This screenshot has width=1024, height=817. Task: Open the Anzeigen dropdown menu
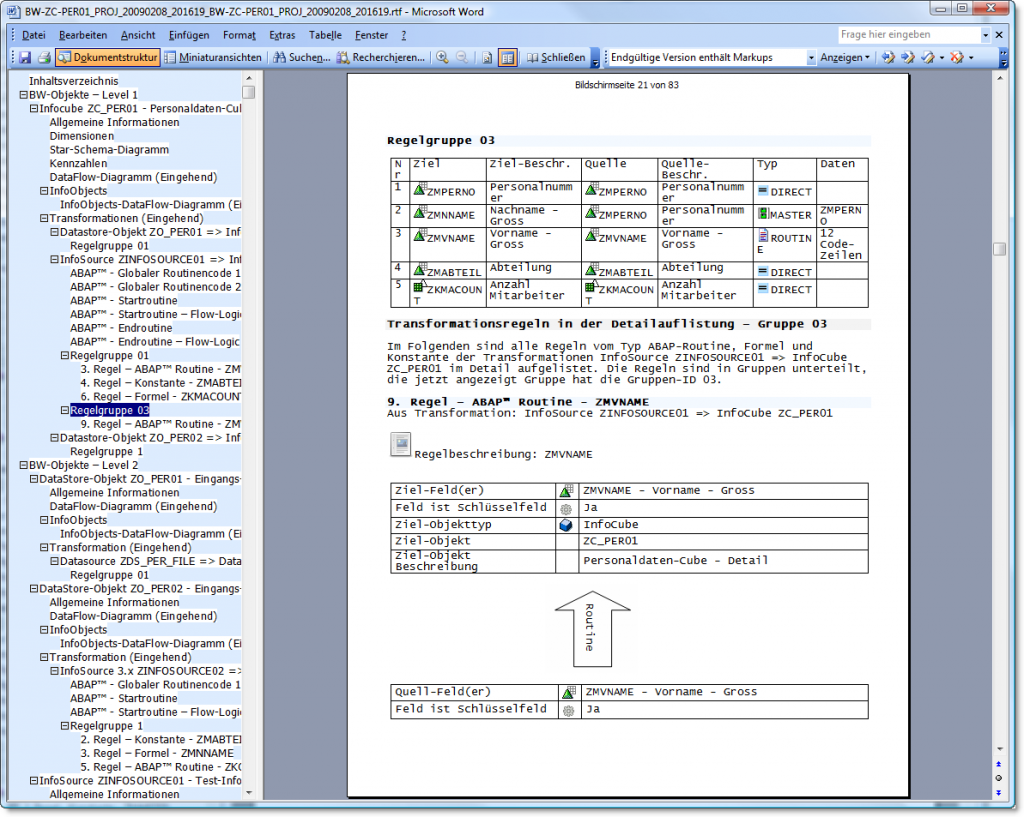tap(857, 57)
